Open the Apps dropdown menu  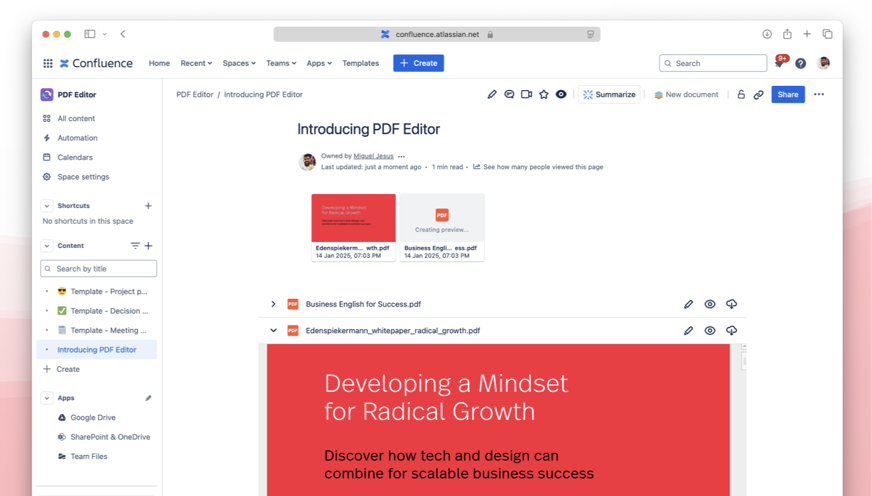click(x=319, y=63)
